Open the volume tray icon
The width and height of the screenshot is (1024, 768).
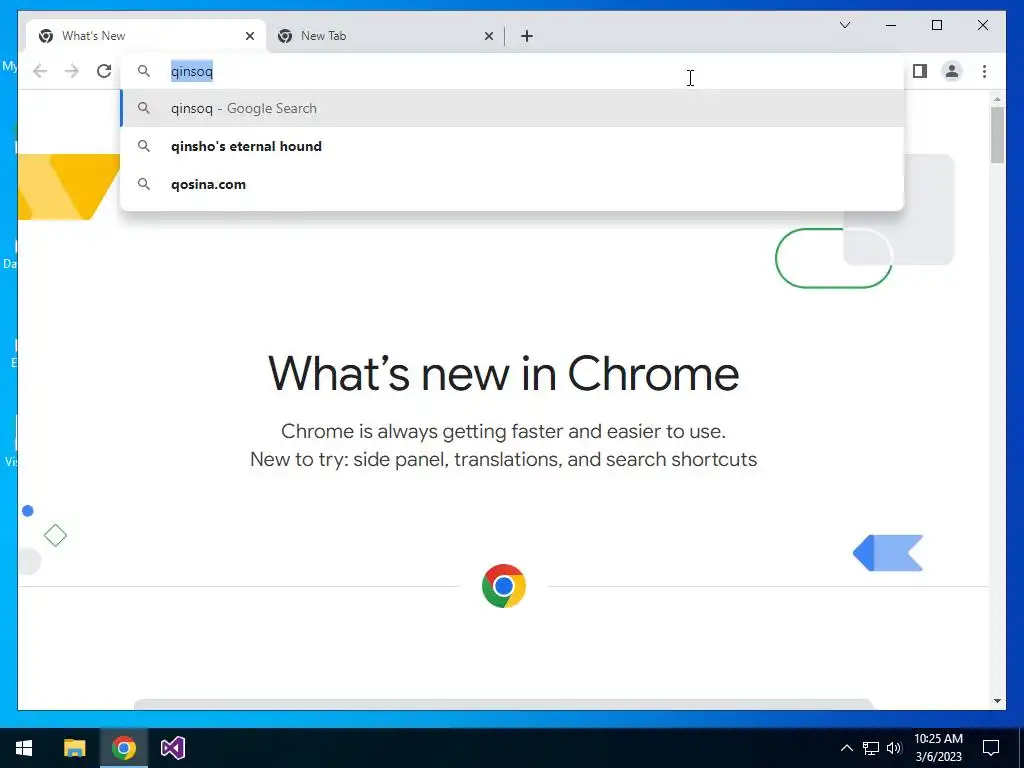894,748
